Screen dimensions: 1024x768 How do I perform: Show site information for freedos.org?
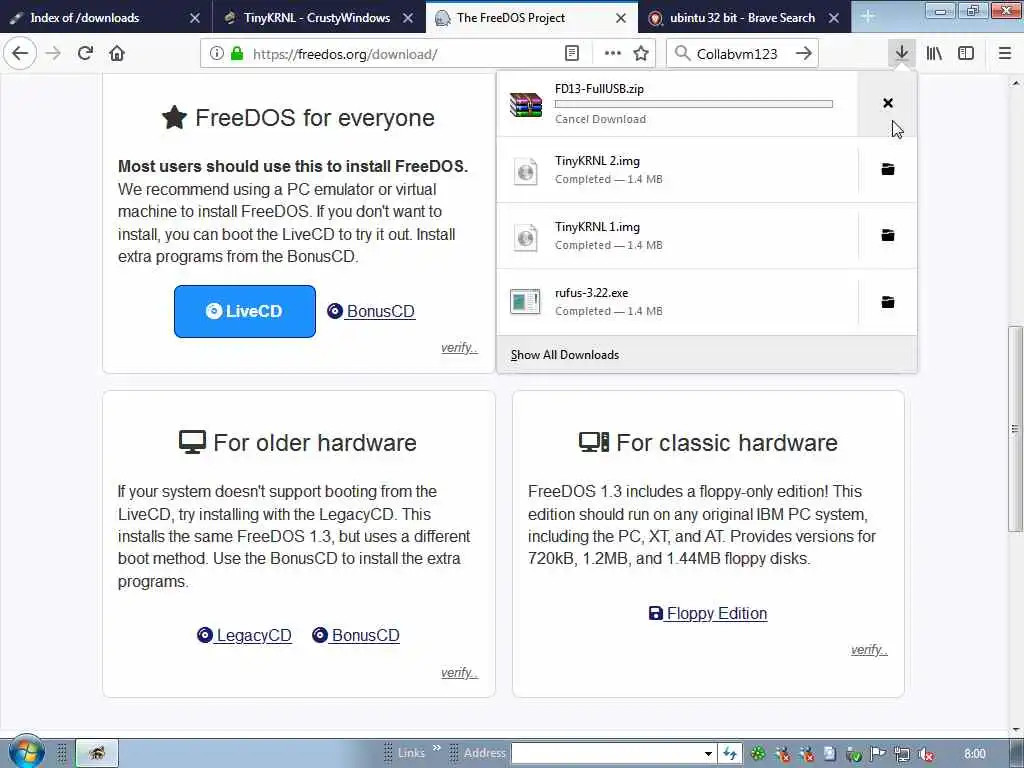[216, 54]
